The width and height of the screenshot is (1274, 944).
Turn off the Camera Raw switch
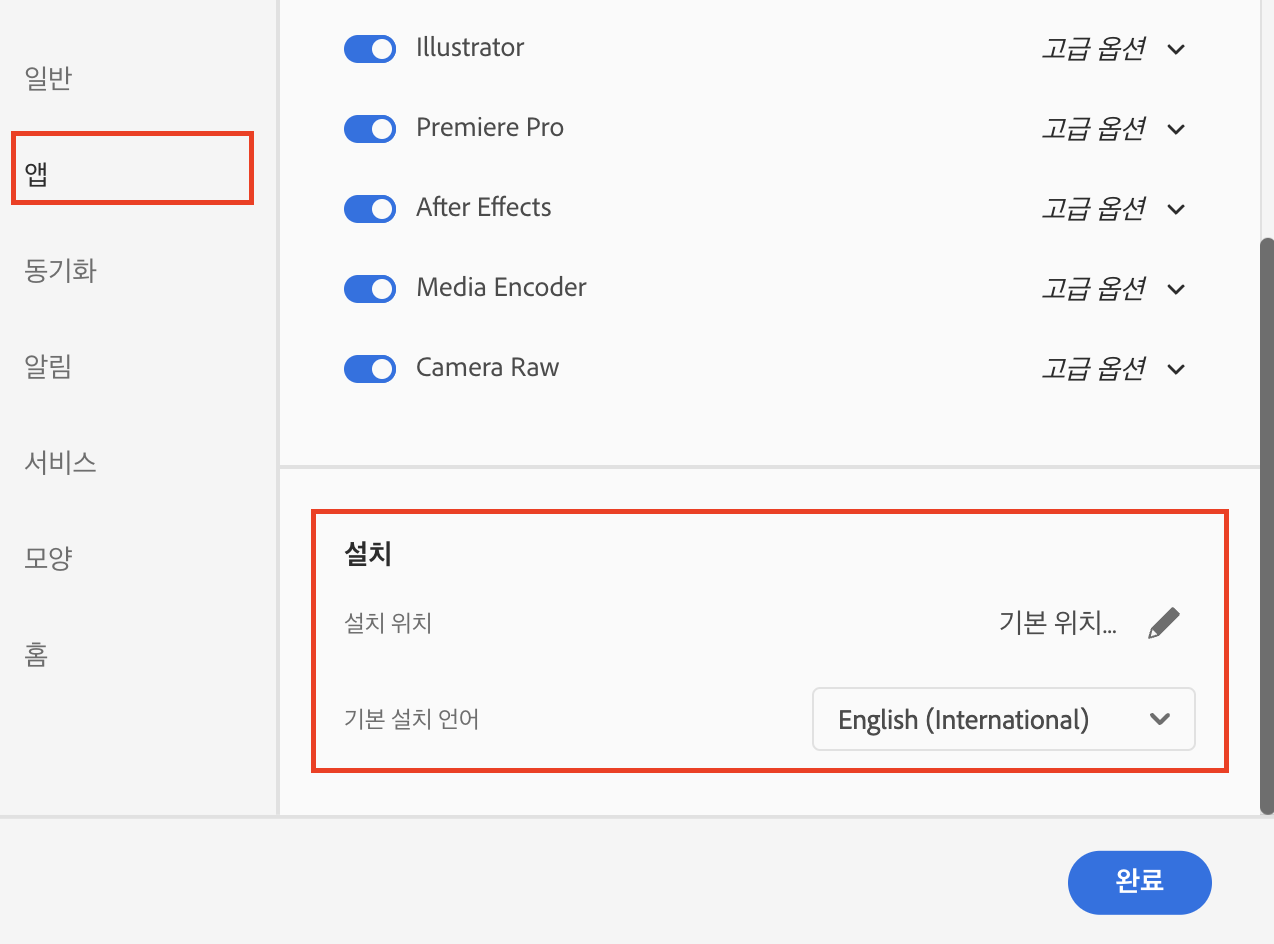coord(370,369)
